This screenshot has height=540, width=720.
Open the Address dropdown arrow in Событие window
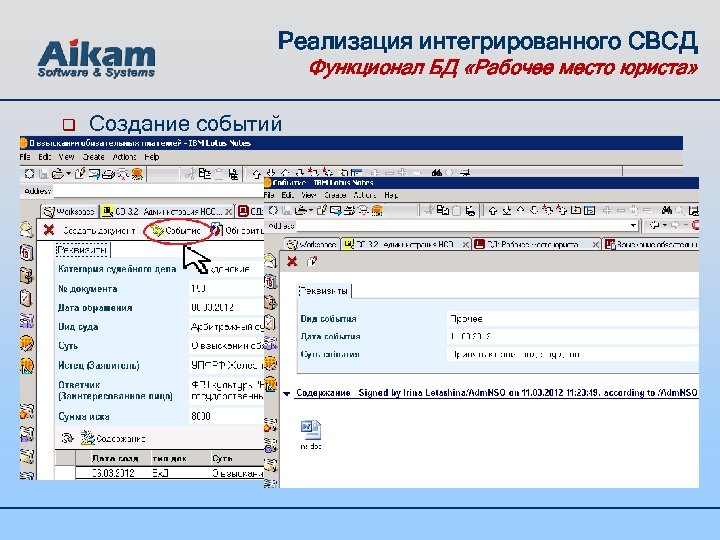tap(634, 225)
